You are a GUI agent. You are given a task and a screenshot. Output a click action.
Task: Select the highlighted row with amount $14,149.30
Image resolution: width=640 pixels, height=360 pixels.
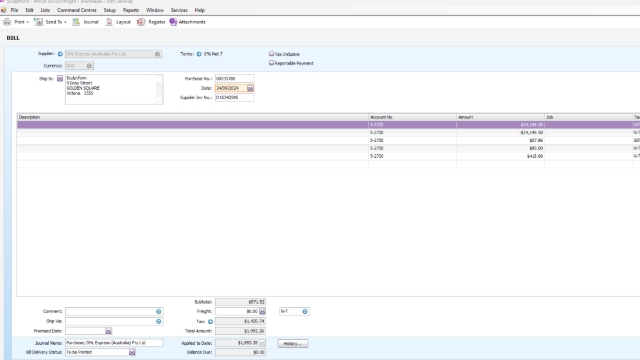point(329,125)
